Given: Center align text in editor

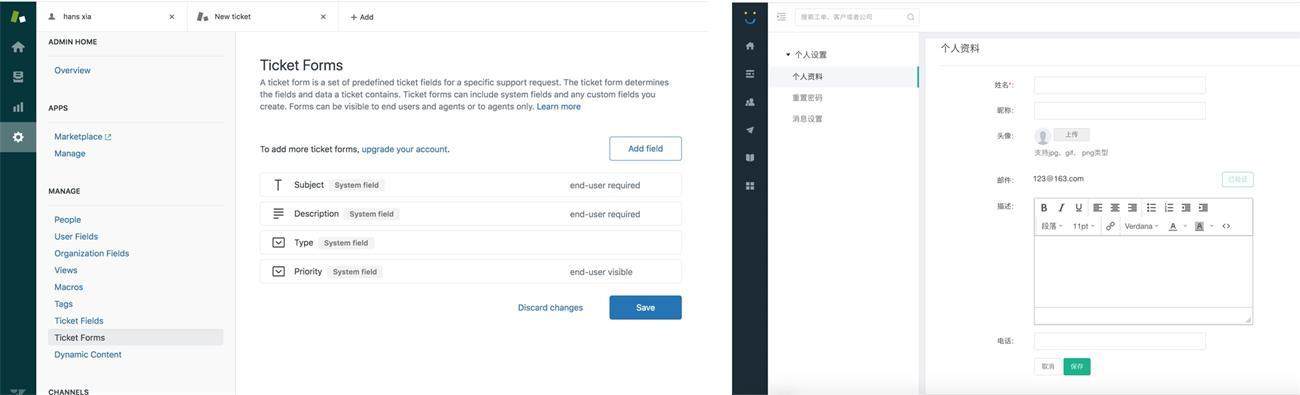Looking at the screenshot, I should 1115,208.
